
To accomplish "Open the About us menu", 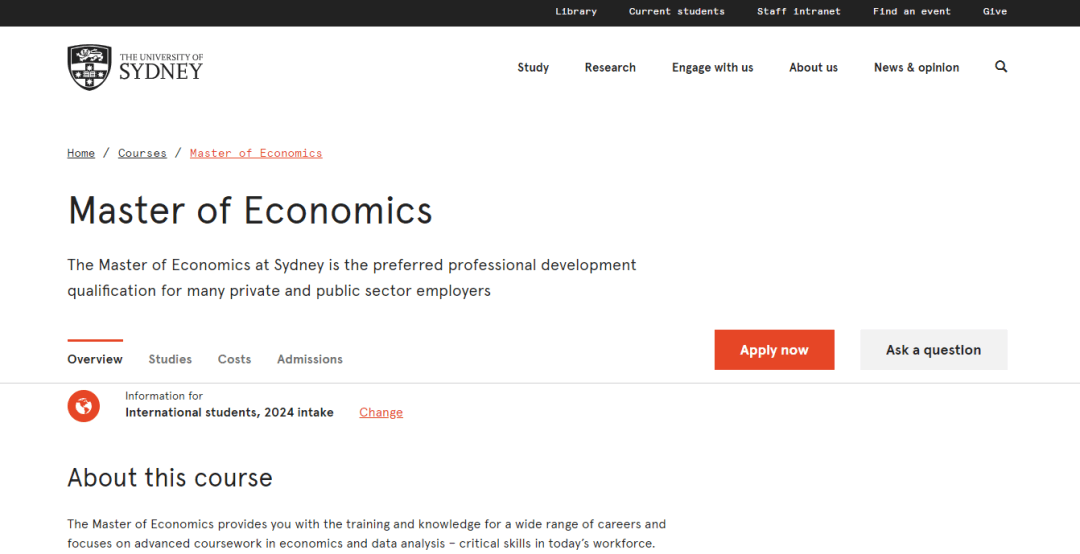I will click(813, 68).
